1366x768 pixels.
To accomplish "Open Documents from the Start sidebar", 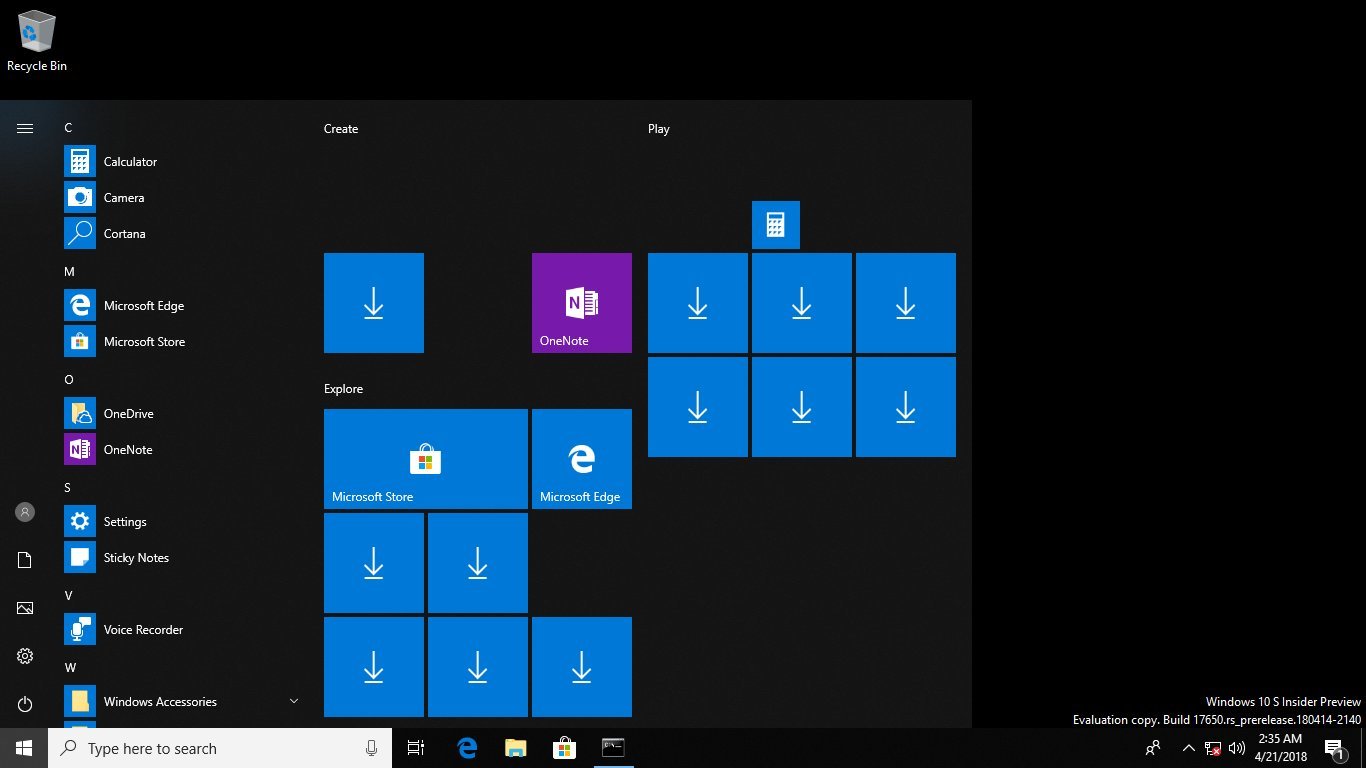I will pos(24,560).
